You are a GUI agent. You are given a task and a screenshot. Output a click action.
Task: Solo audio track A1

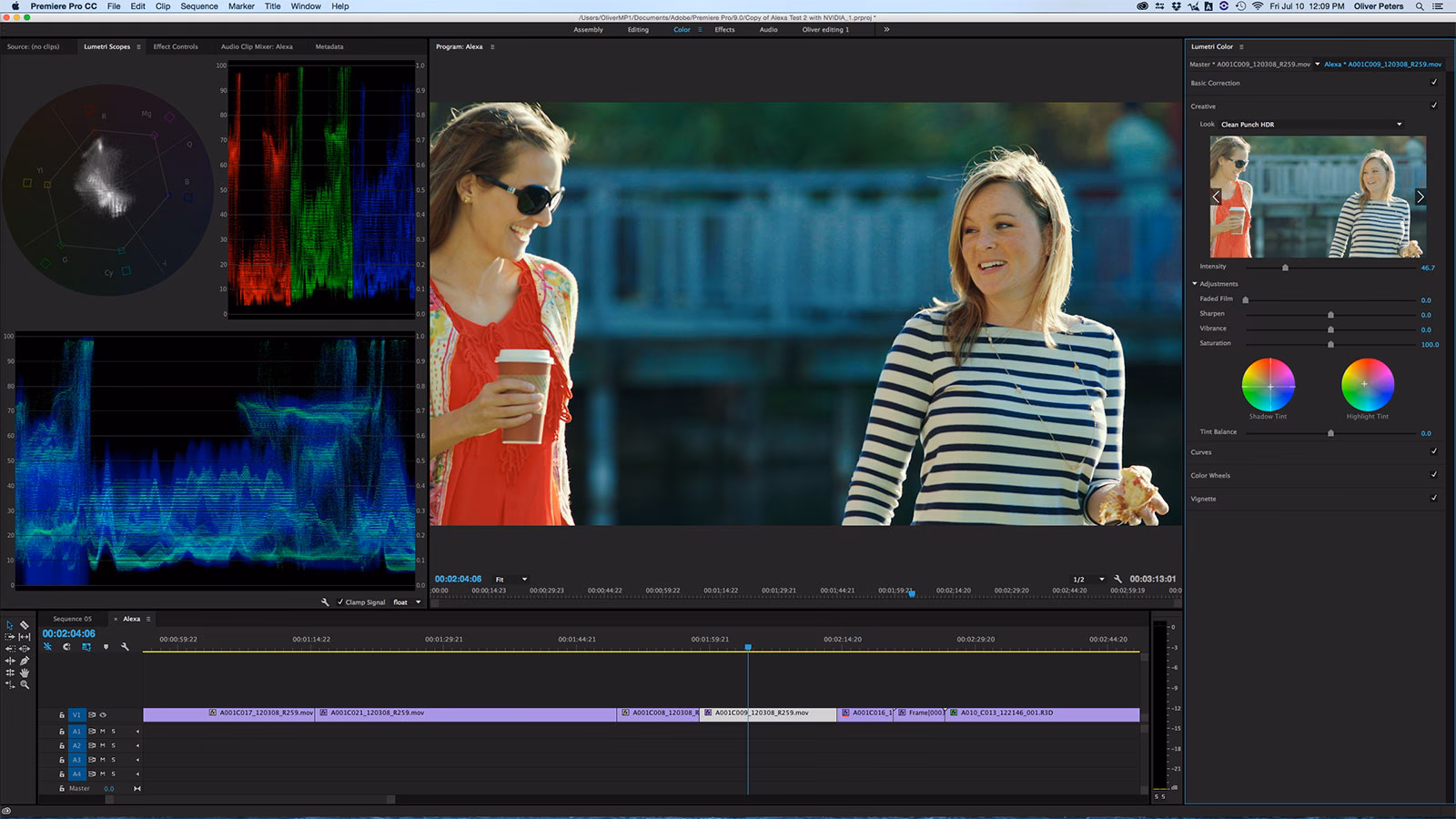pos(113,731)
